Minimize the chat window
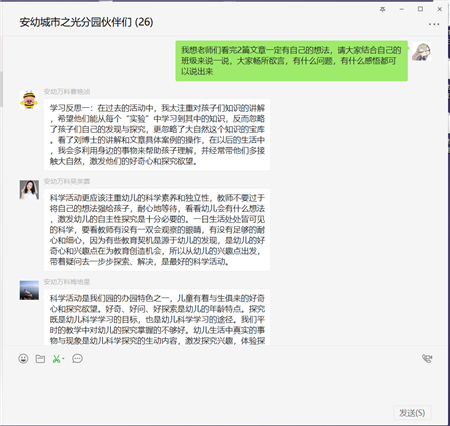This screenshot has height=426, width=450. click(402, 9)
